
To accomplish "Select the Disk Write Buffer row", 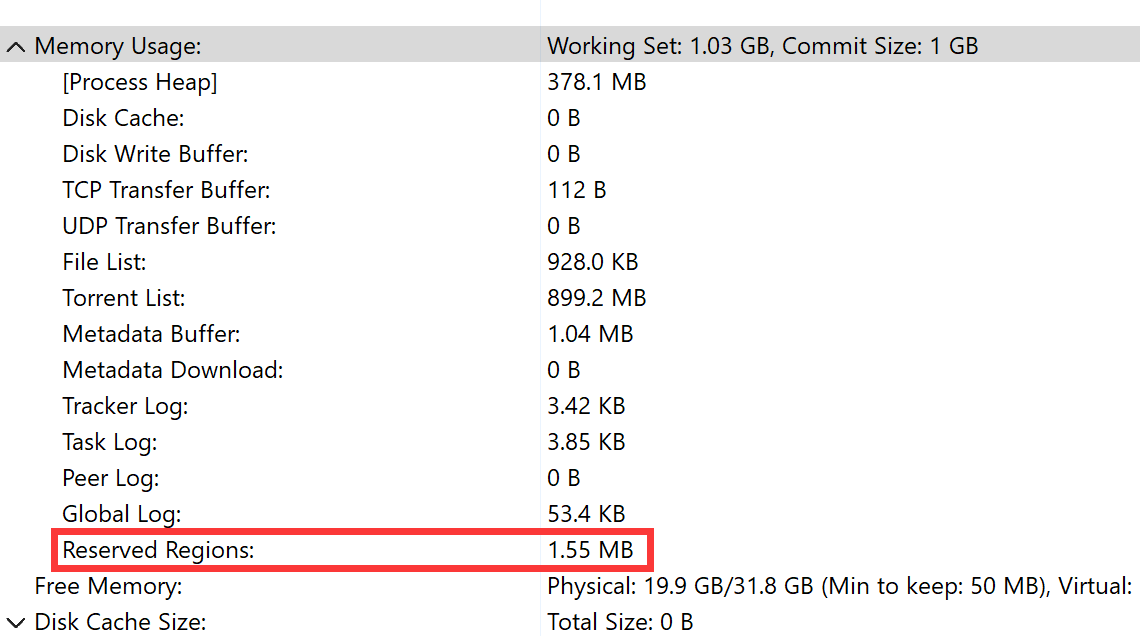I will click(570, 153).
